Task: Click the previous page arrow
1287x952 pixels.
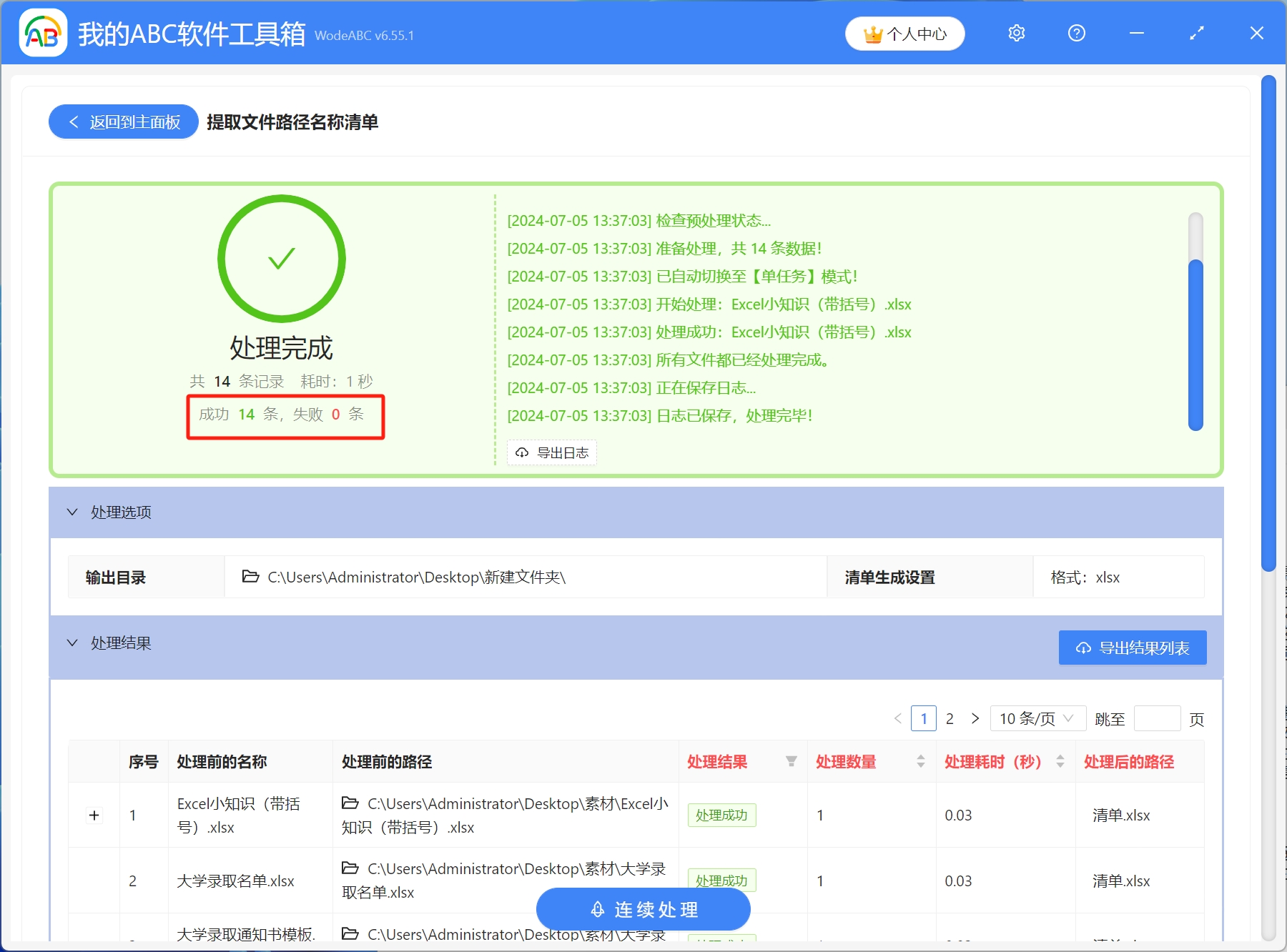Action: 898,718
